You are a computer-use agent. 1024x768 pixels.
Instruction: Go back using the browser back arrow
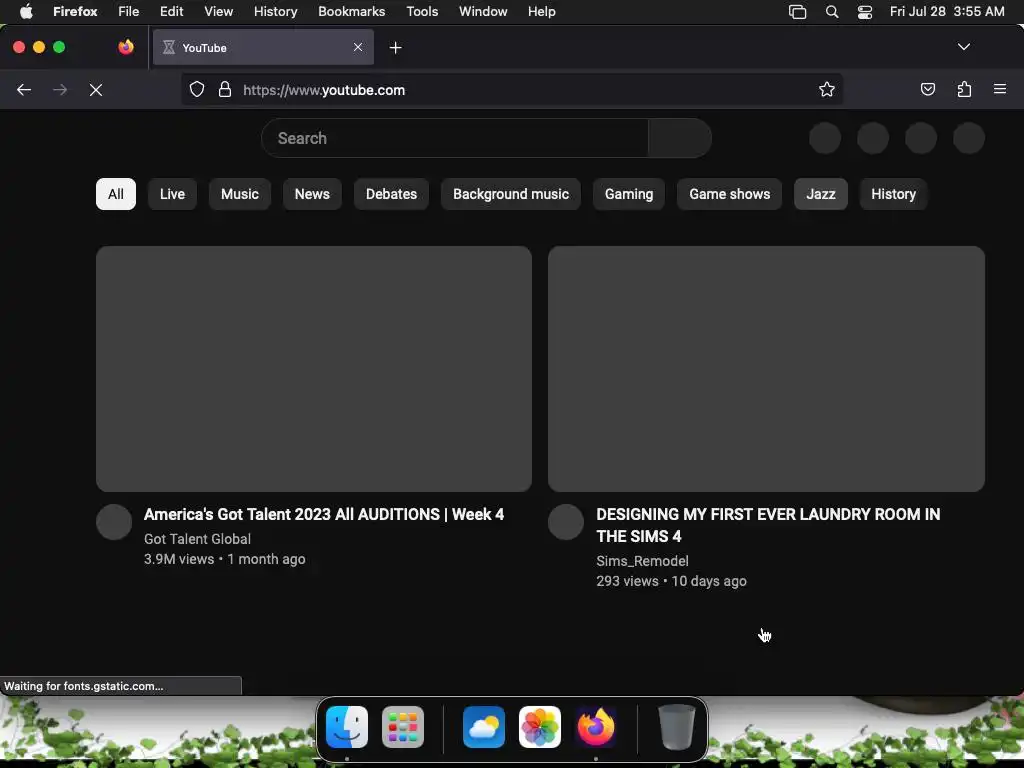pyautogui.click(x=24, y=89)
